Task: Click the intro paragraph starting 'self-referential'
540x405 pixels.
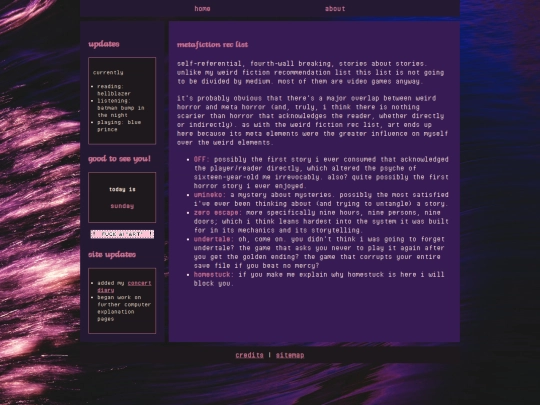Action: point(310,72)
